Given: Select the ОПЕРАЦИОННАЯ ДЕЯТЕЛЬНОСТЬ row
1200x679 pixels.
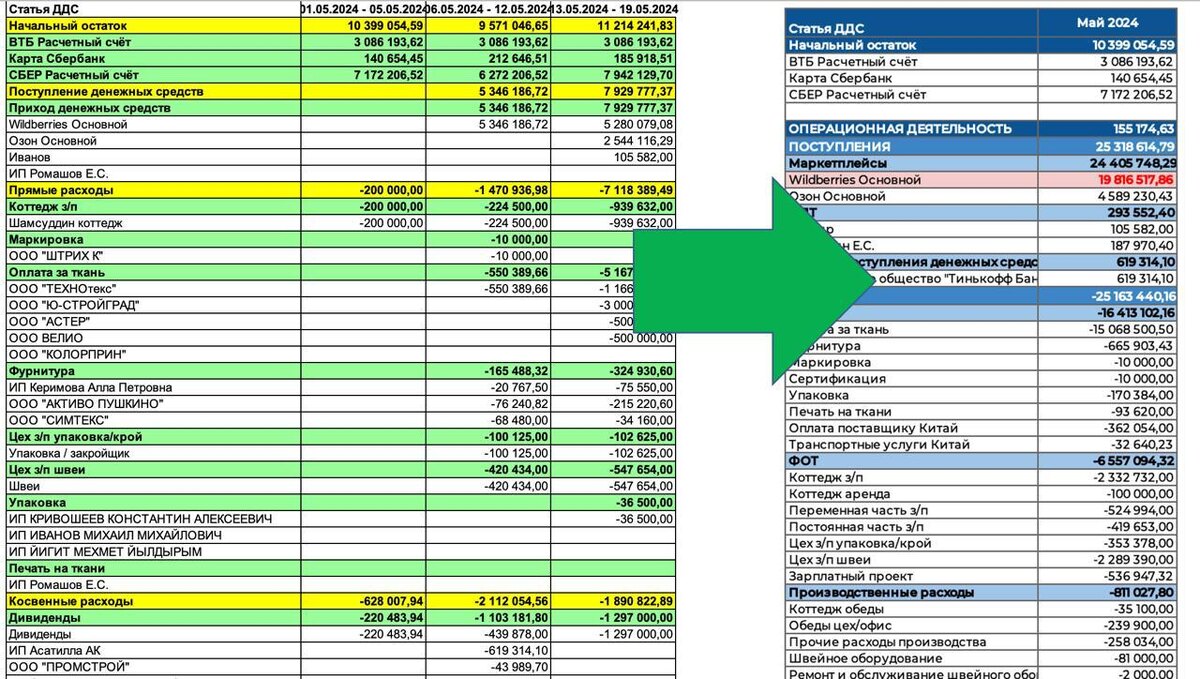Looking at the screenshot, I should (980, 129).
